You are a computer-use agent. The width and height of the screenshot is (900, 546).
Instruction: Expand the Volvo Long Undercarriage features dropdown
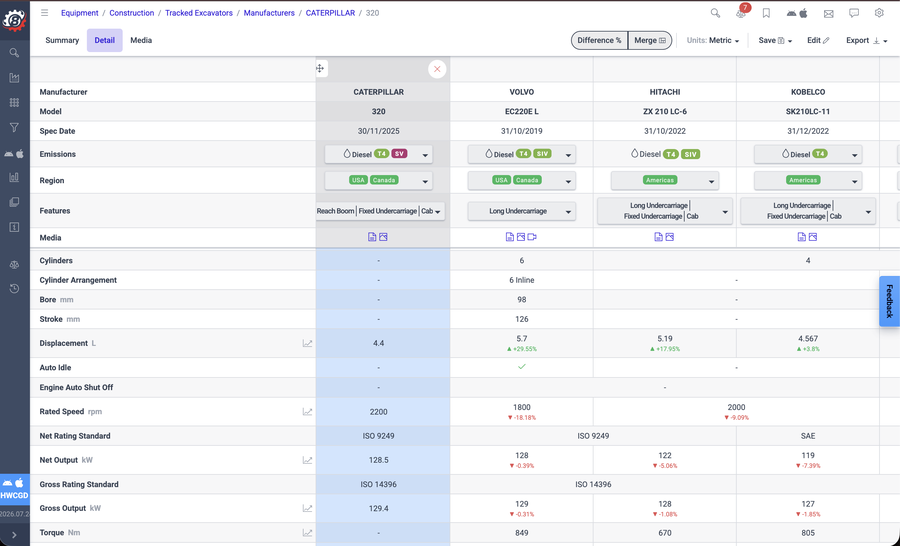[522, 211]
